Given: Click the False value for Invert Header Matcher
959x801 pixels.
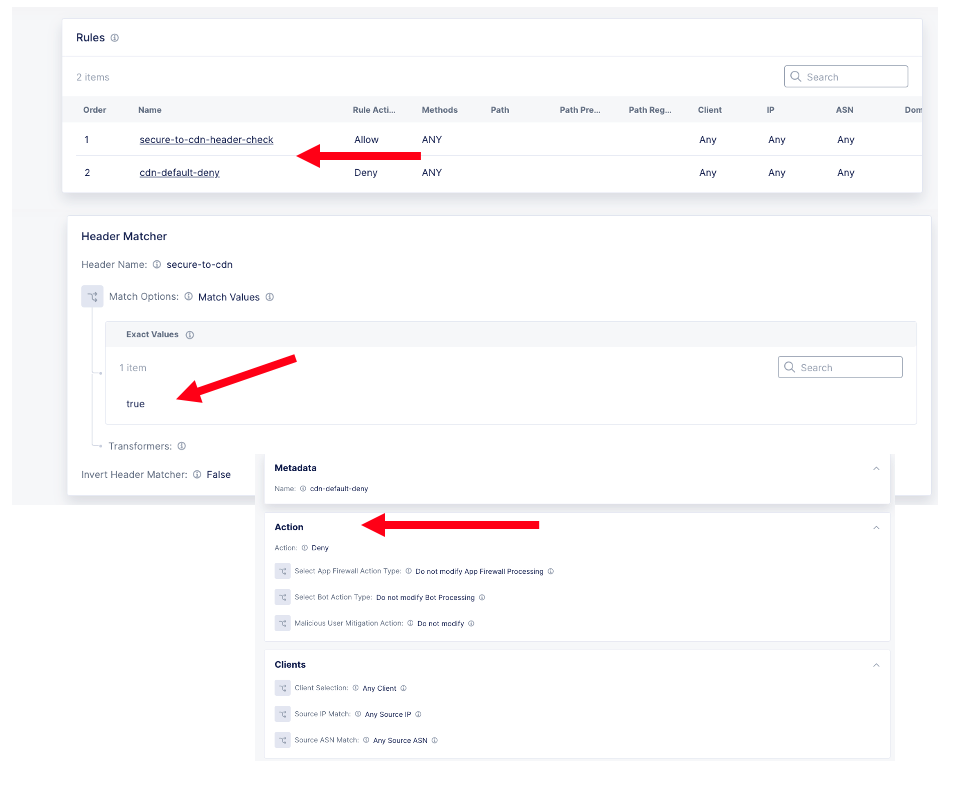Looking at the screenshot, I should point(218,474).
